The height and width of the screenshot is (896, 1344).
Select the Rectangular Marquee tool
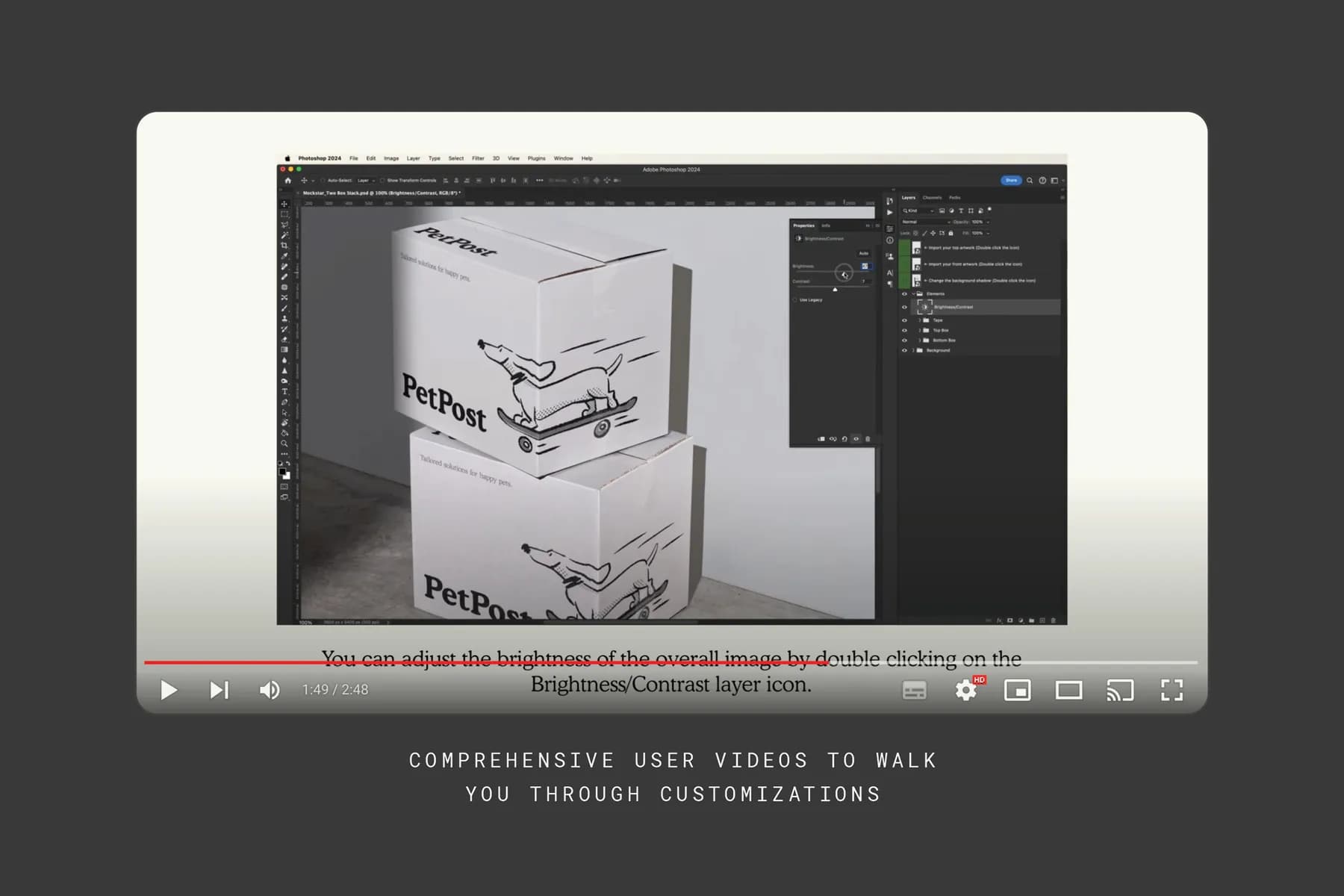(284, 214)
